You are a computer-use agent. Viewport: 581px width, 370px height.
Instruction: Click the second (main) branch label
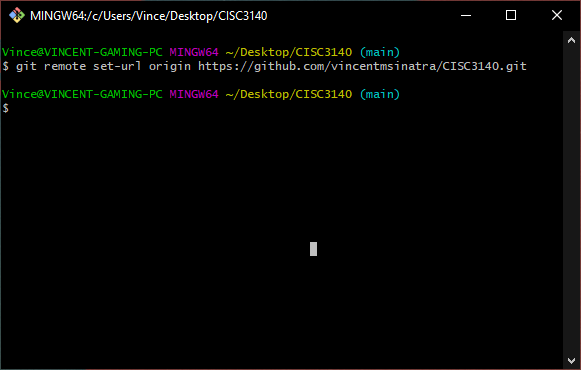[x=380, y=94]
